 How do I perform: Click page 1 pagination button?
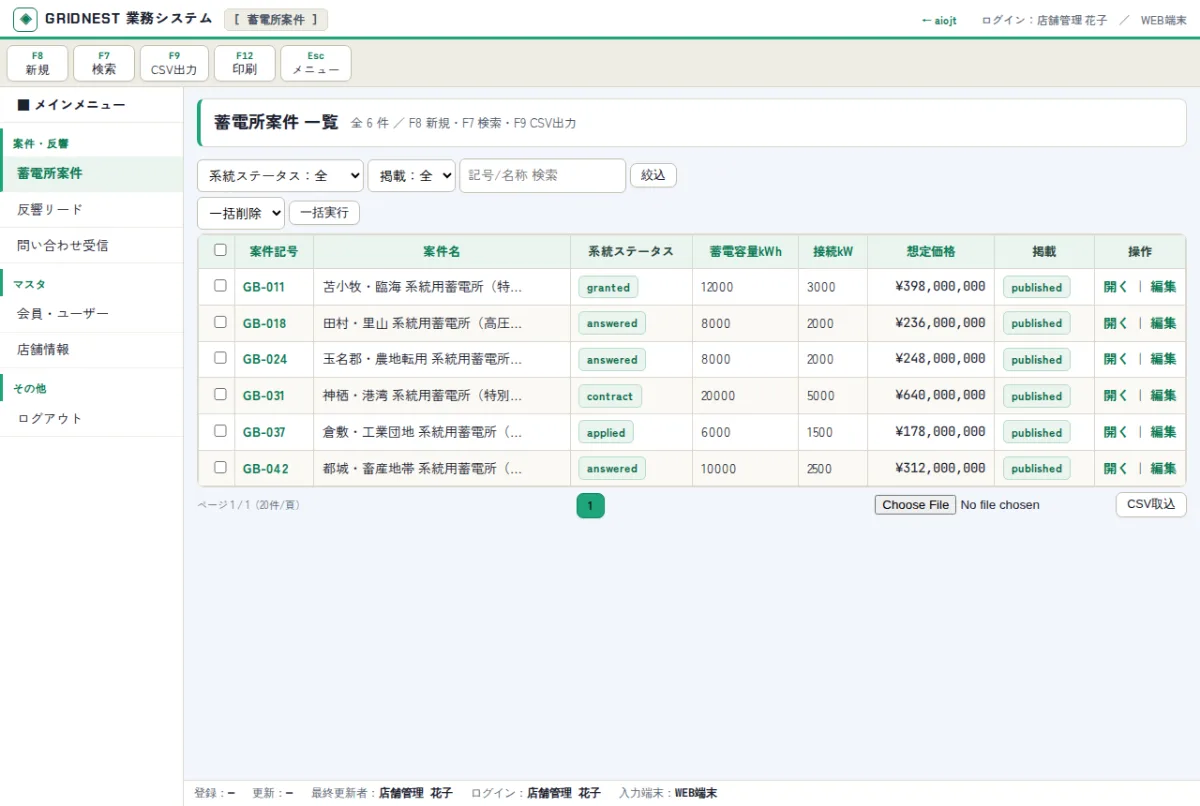[x=590, y=506]
